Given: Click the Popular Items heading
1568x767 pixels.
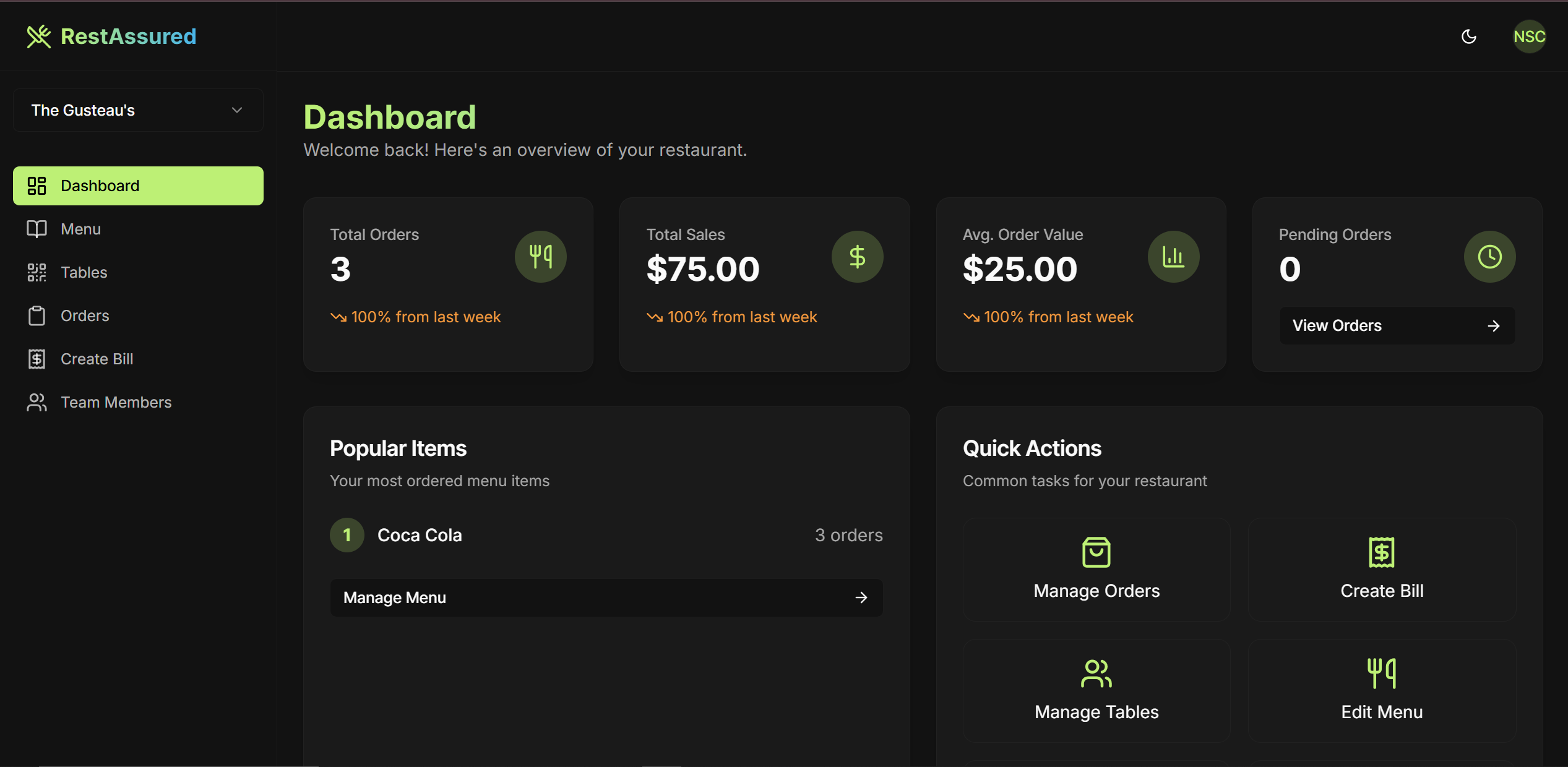Looking at the screenshot, I should (398, 448).
